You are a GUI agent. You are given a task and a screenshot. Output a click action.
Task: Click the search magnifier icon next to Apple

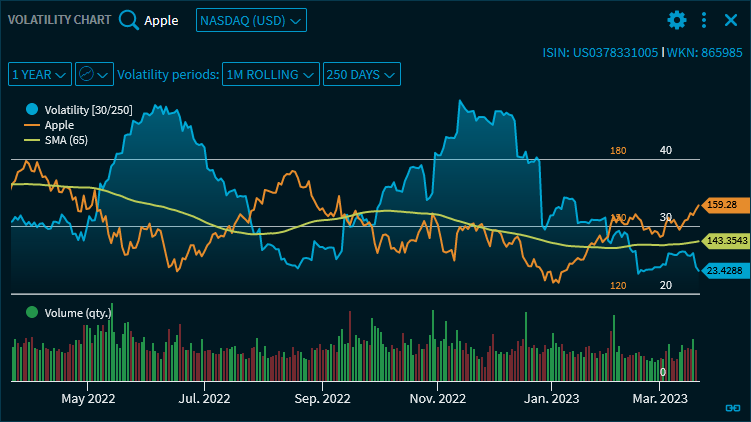pyautogui.click(x=129, y=20)
